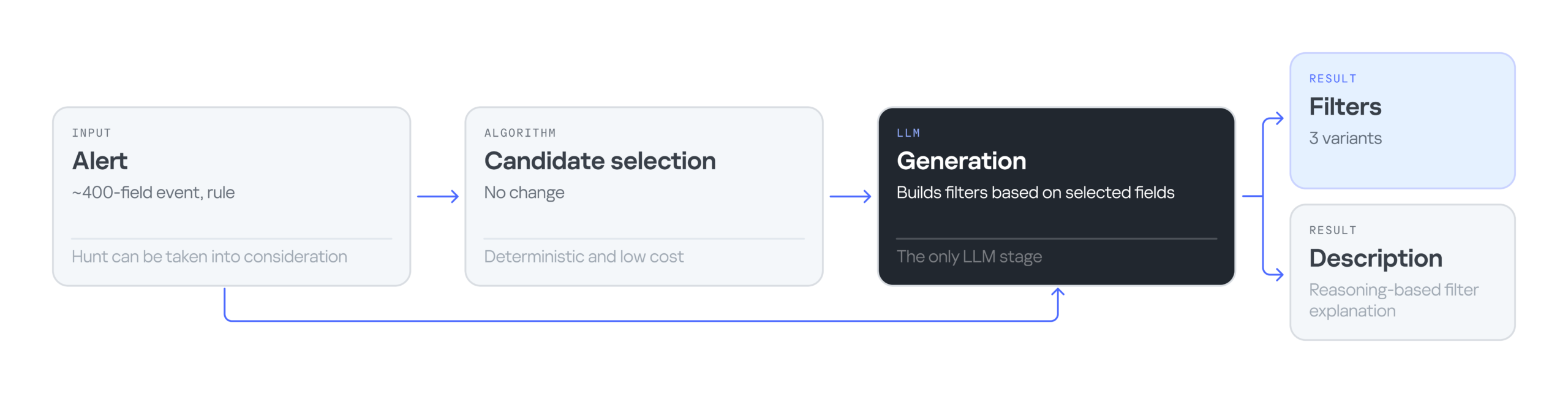Click the Description result heading
Viewport: 1568px width, 393px height.
[x=1376, y=258]
